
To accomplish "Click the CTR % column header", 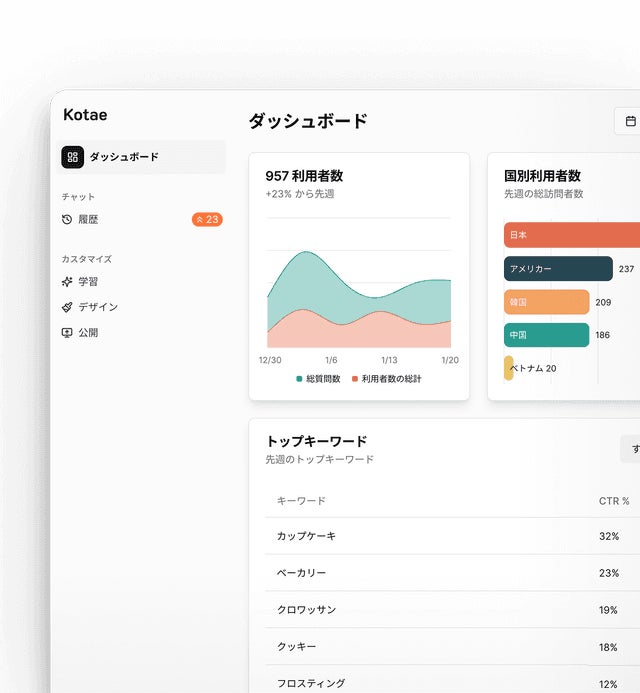I will (614, 501).
